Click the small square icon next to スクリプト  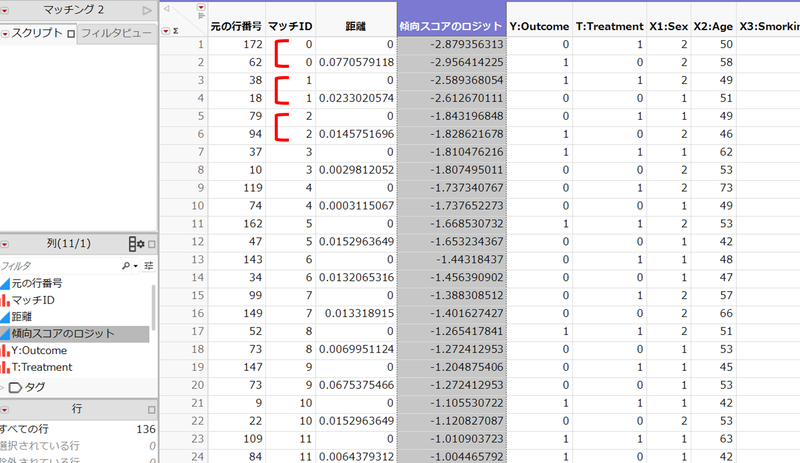[x=71, y=34]
